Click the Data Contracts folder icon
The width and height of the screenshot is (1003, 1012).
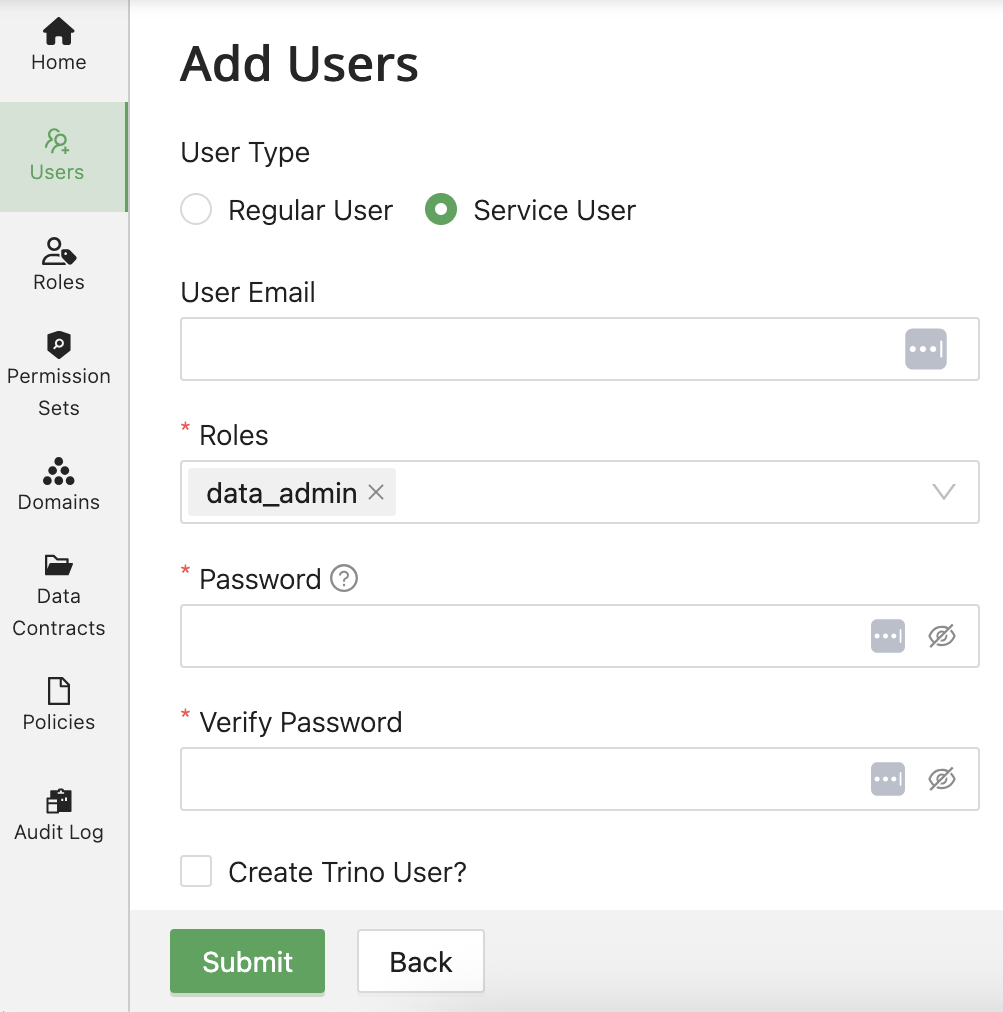click(x=57, y=567)
